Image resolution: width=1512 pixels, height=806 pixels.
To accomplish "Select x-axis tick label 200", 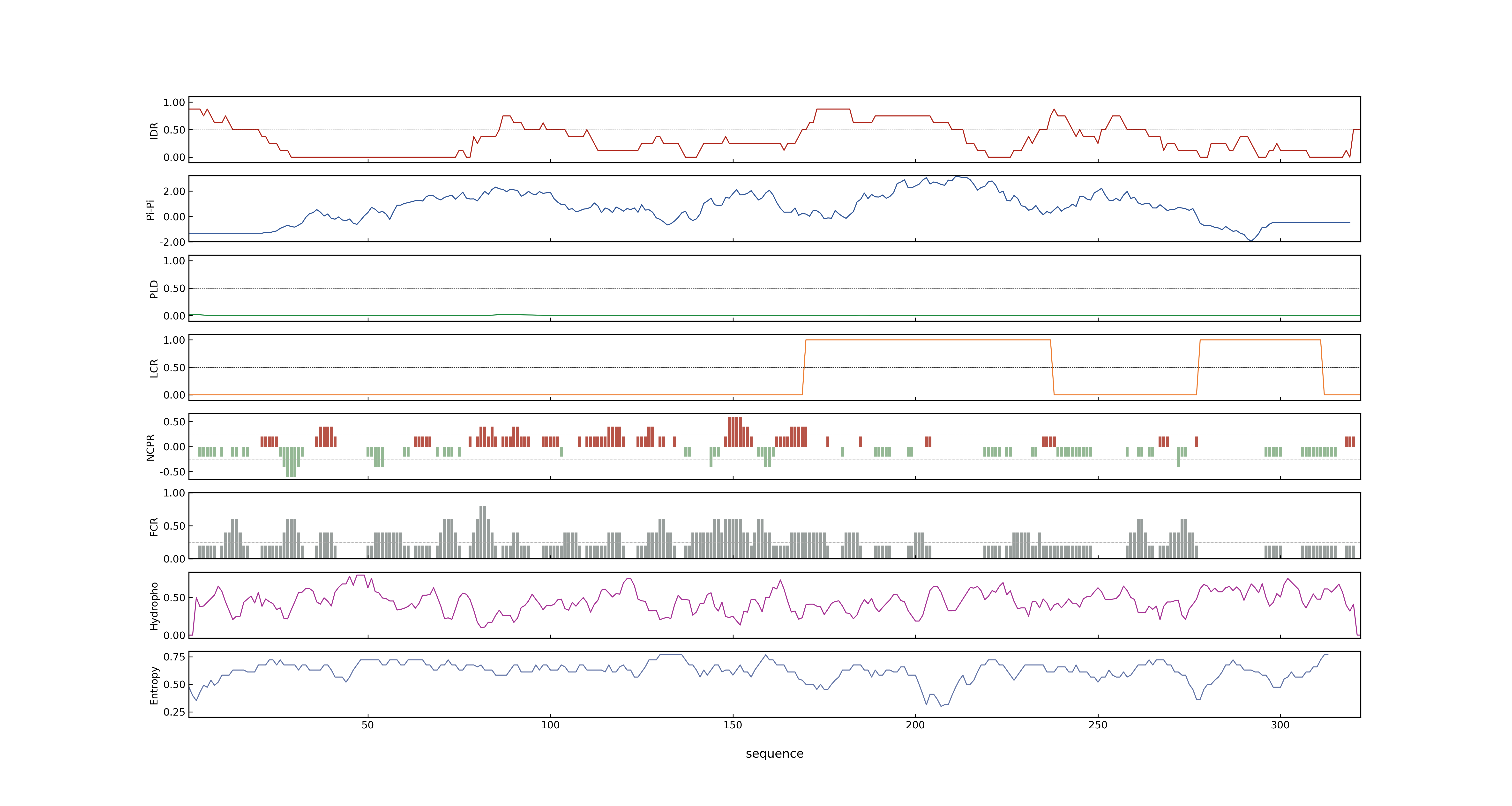I will click(x=915, y=725).
